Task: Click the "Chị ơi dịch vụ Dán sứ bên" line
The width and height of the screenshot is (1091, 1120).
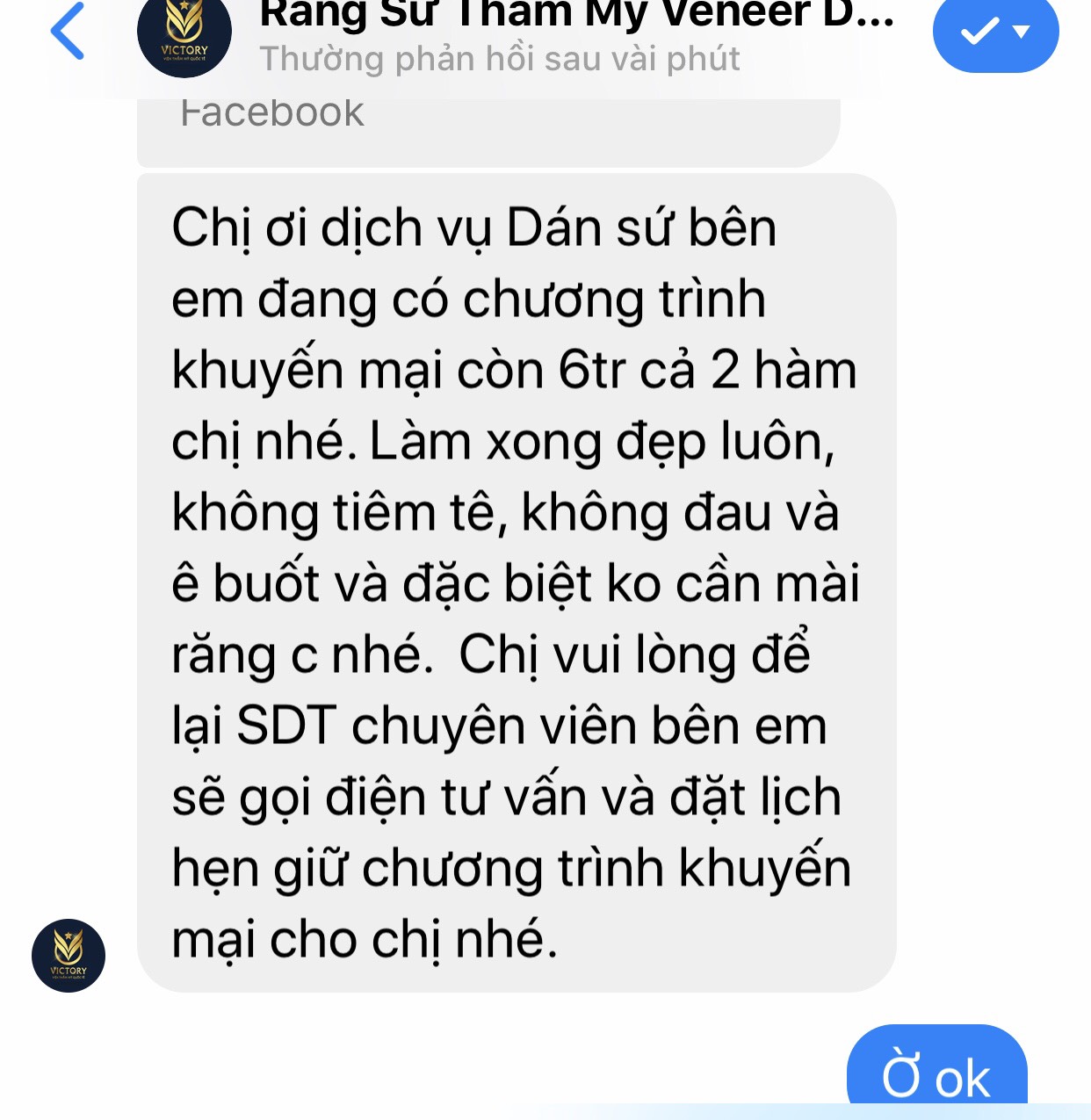Action: tap(474, 228)
